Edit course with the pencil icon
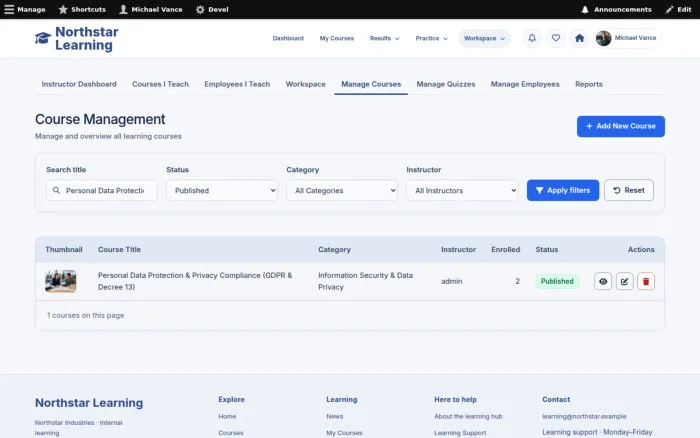Screen dimensions: 700x438 click(x=625, y=281)
